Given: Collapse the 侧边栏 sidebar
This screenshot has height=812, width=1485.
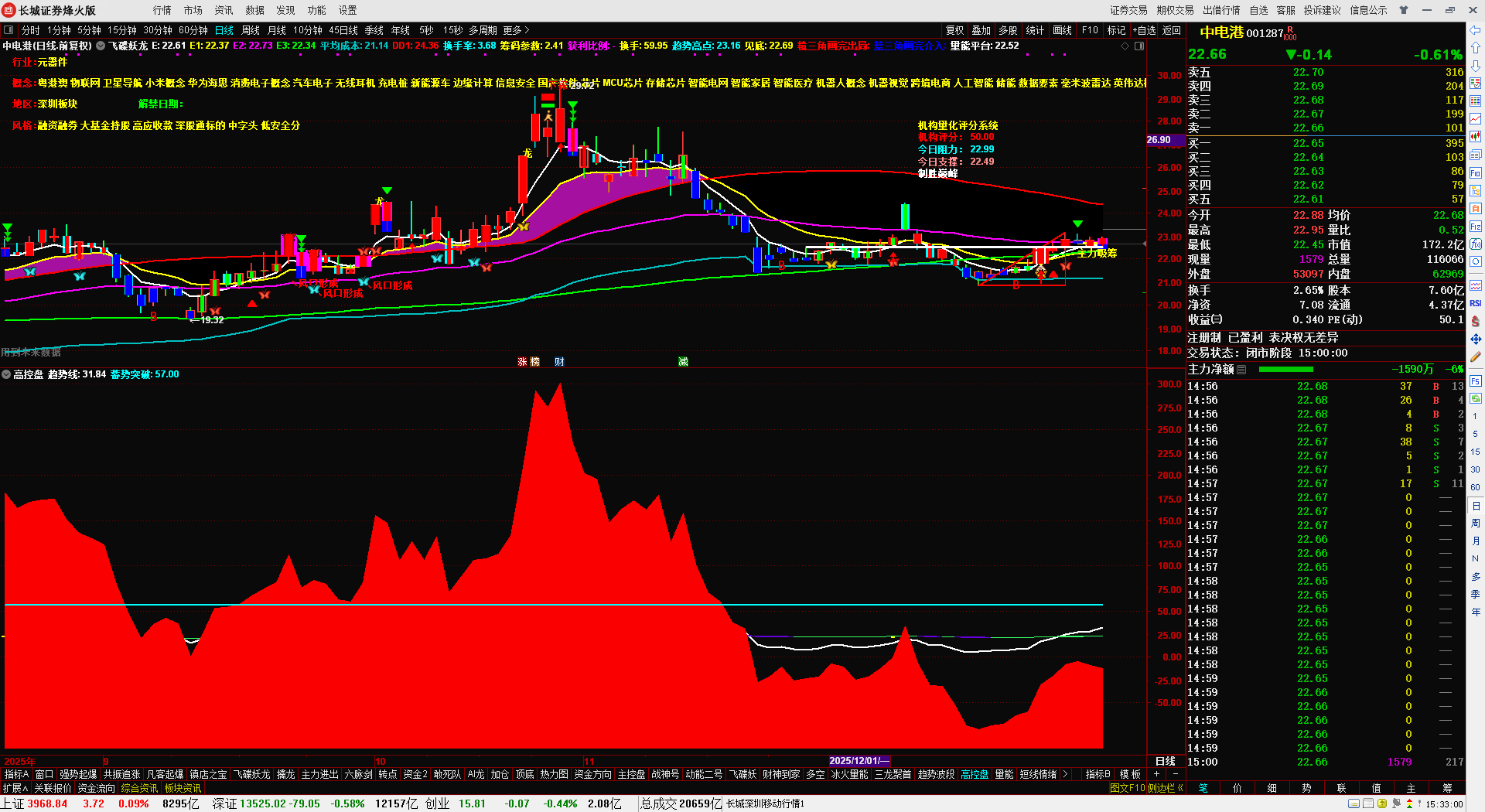Looking at the screenshot, I should 1166,788.
